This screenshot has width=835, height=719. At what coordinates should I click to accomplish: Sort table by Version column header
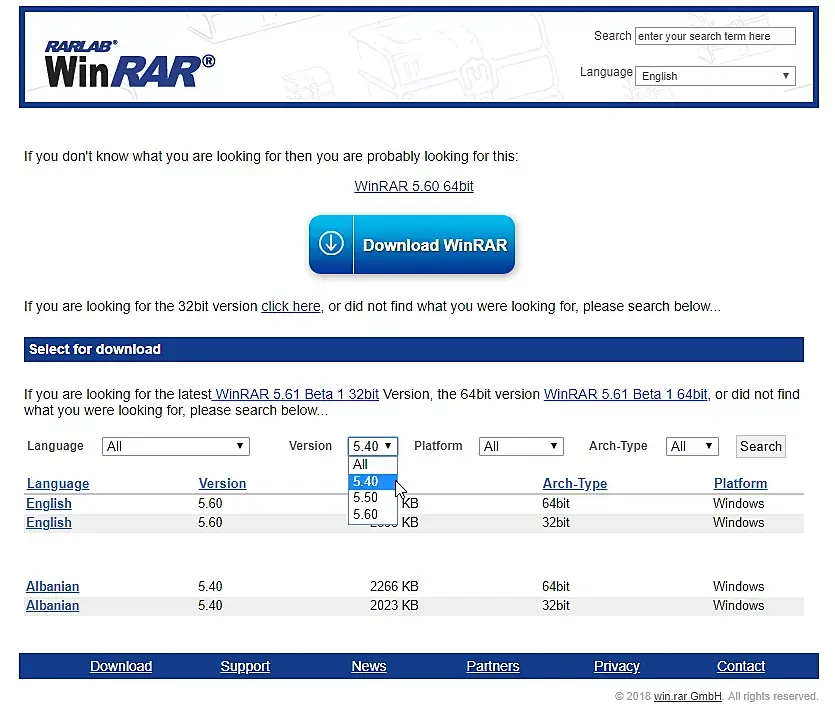click(x=222, y=484)
